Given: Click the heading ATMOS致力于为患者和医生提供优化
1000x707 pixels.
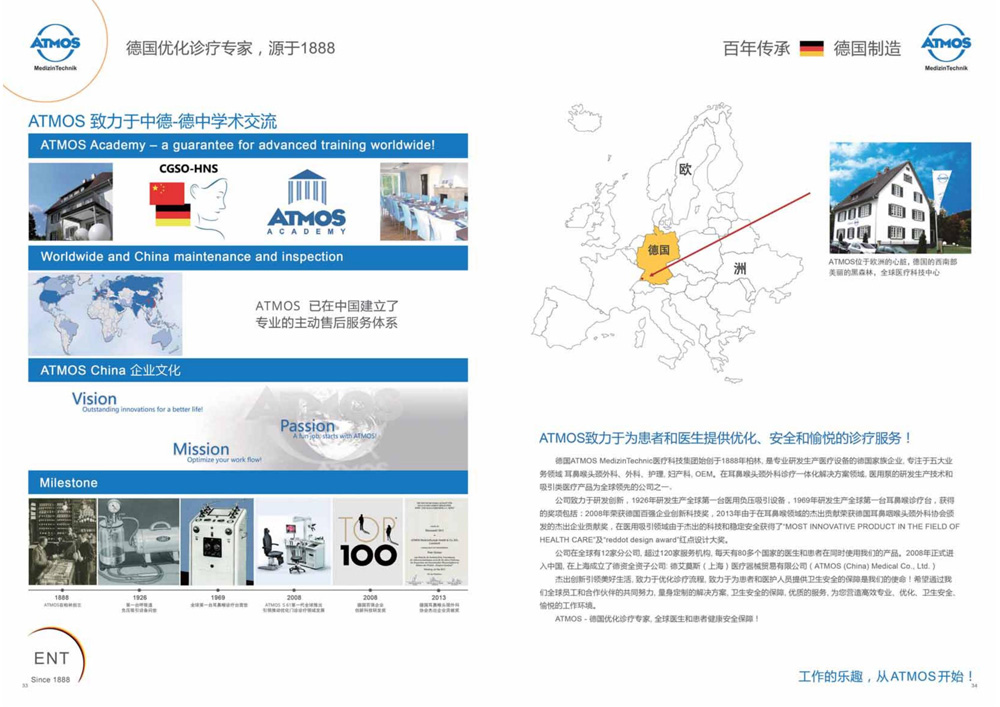Looking at the screenshot, I should [725, 438].
